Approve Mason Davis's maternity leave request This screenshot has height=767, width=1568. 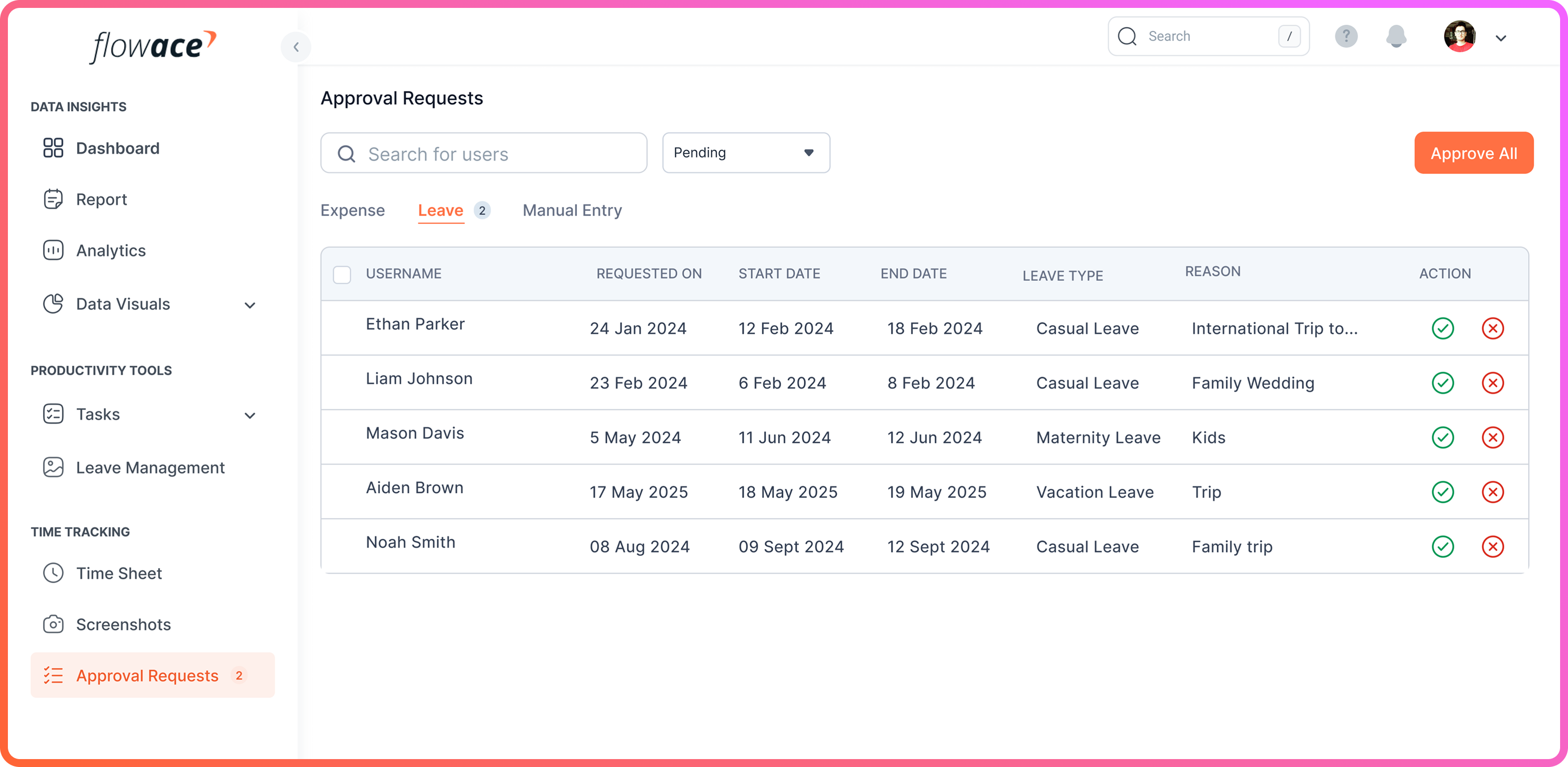[x=1443, y=438]
